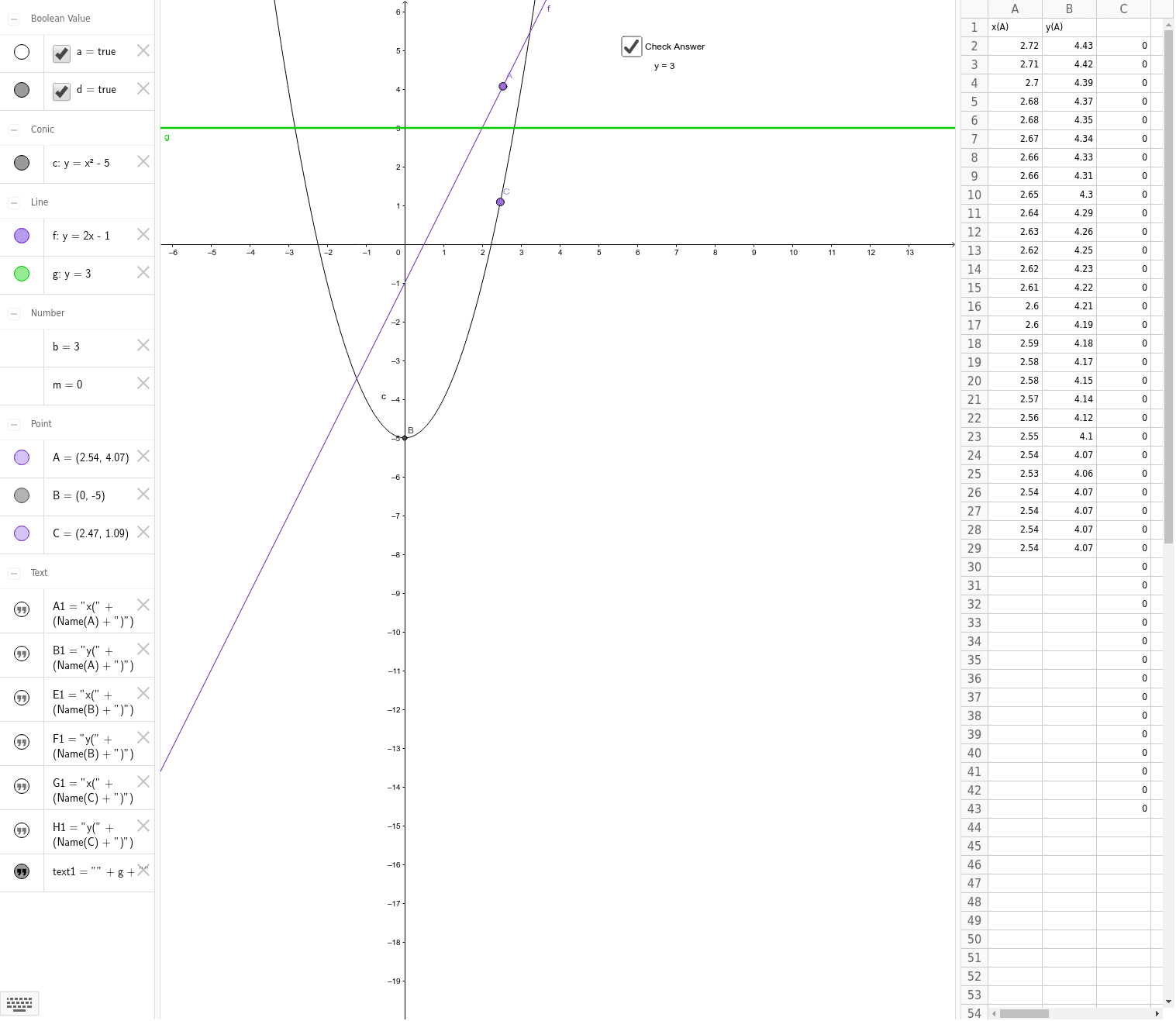Select spreadsheet row 30 header
This screenshot has height=1021, width=1176.
tap(974, 567)
